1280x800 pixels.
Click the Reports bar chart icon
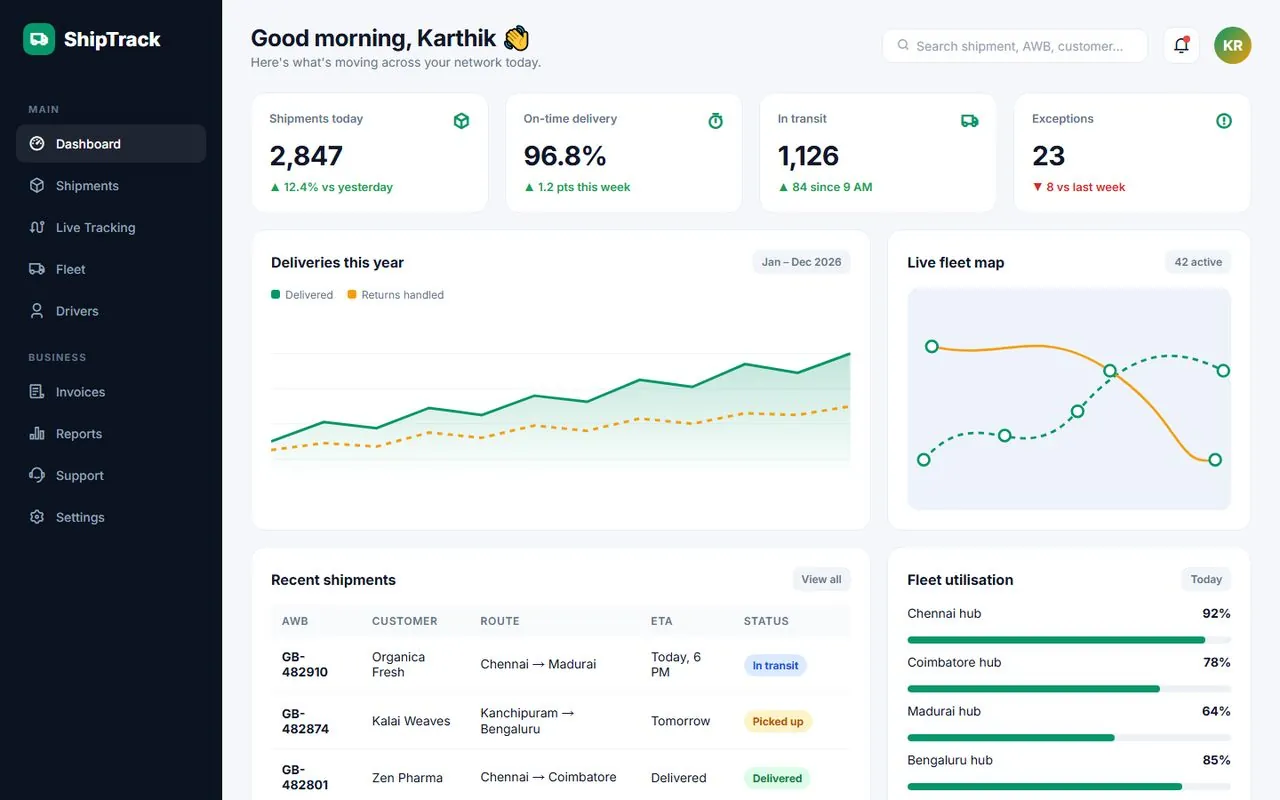tap(37, 434)
